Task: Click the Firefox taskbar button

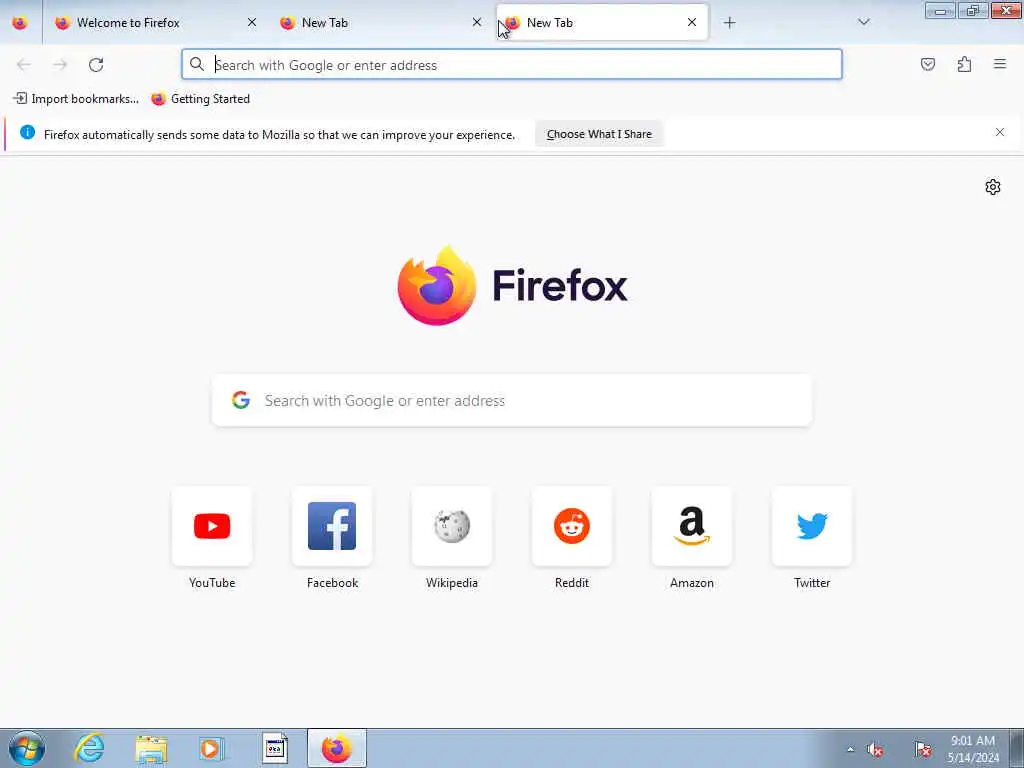Action: pos(337,748)
